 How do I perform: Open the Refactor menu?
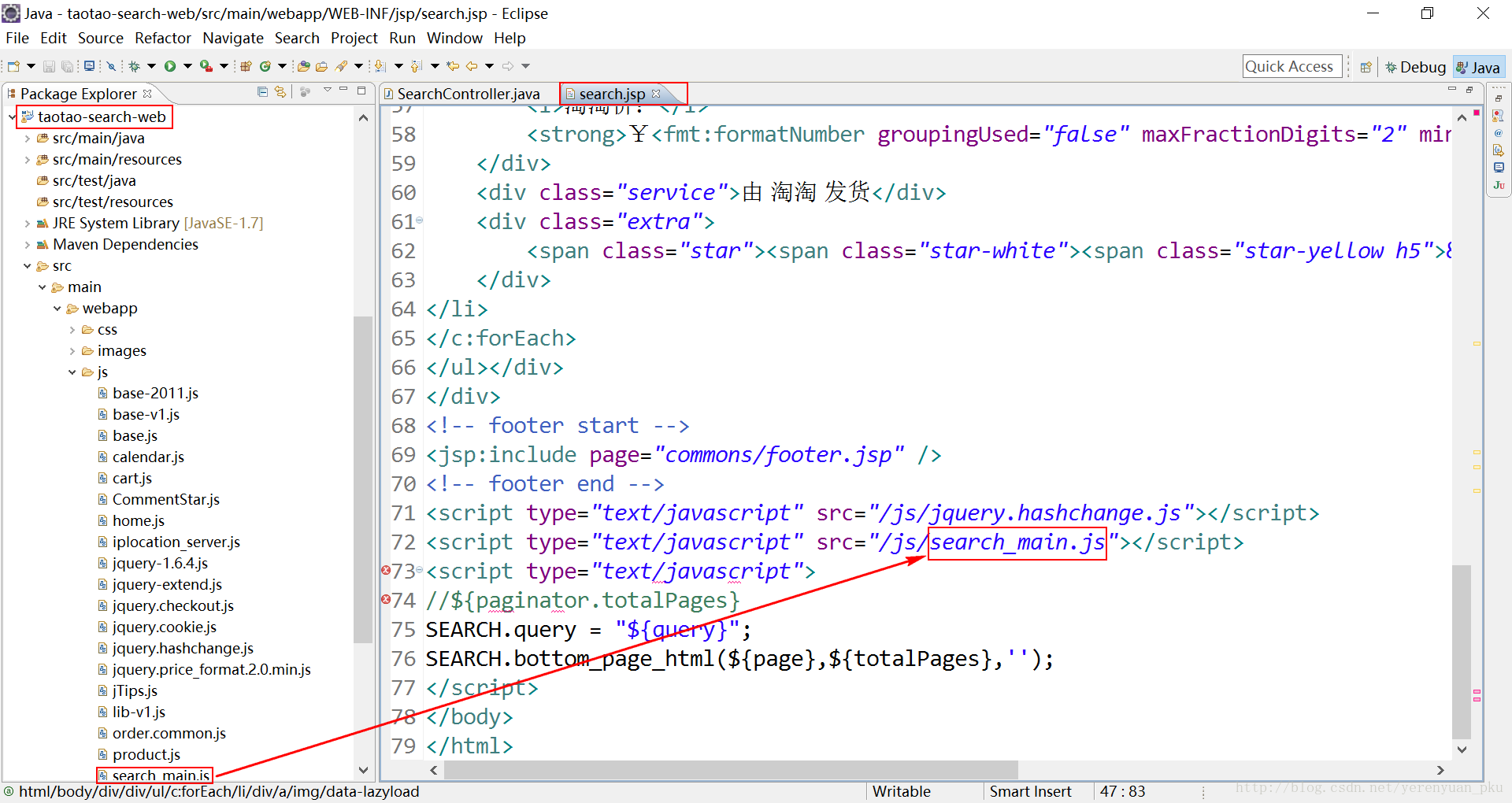click(162, 38)
